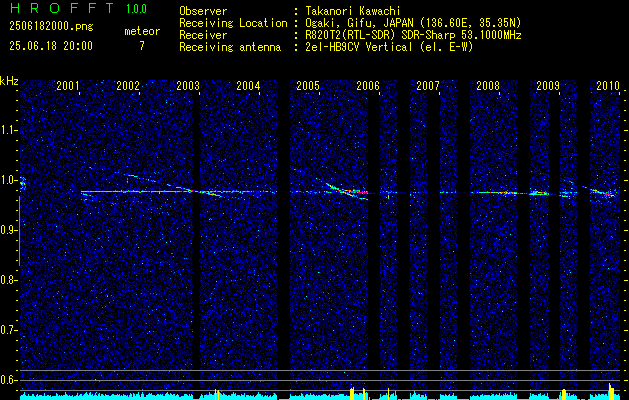Select the 0.8 frequency axis label
The height and width of the screenshot is (400, 629).
[x=9, y=280]
